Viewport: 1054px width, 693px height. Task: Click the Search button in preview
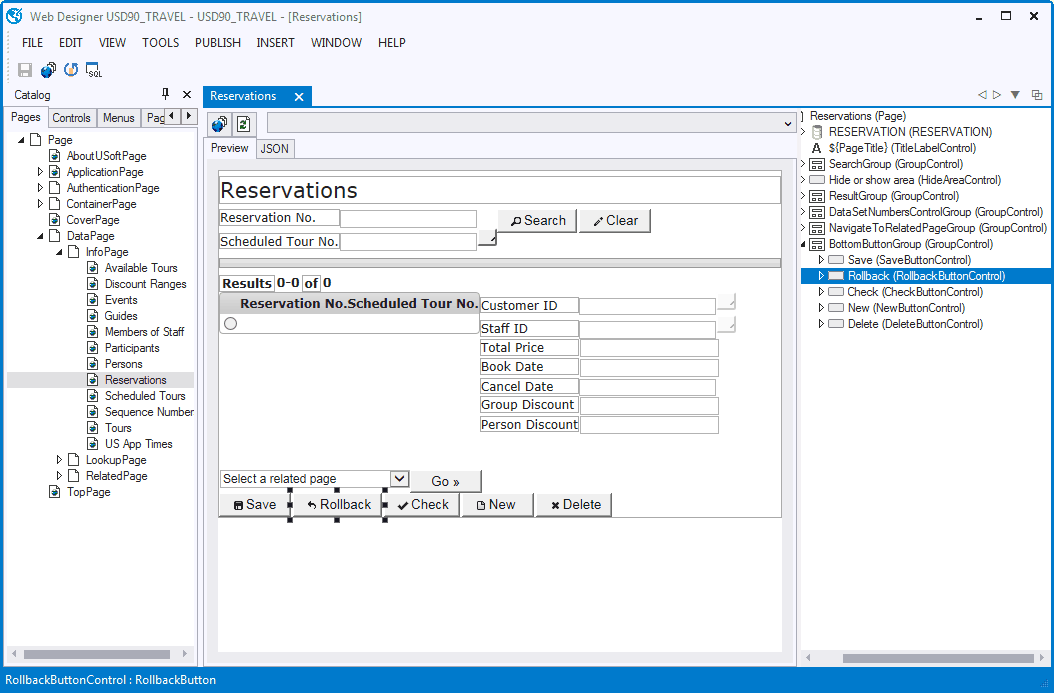(537, 221)
